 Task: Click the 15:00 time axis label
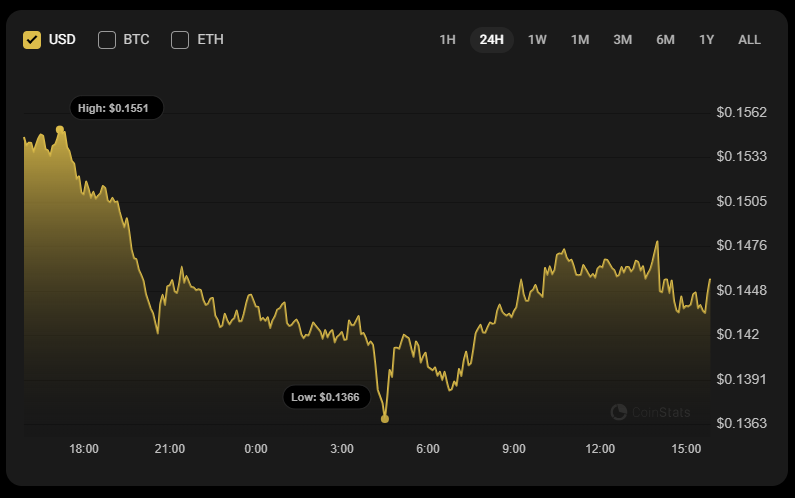[x=686, y=449]
